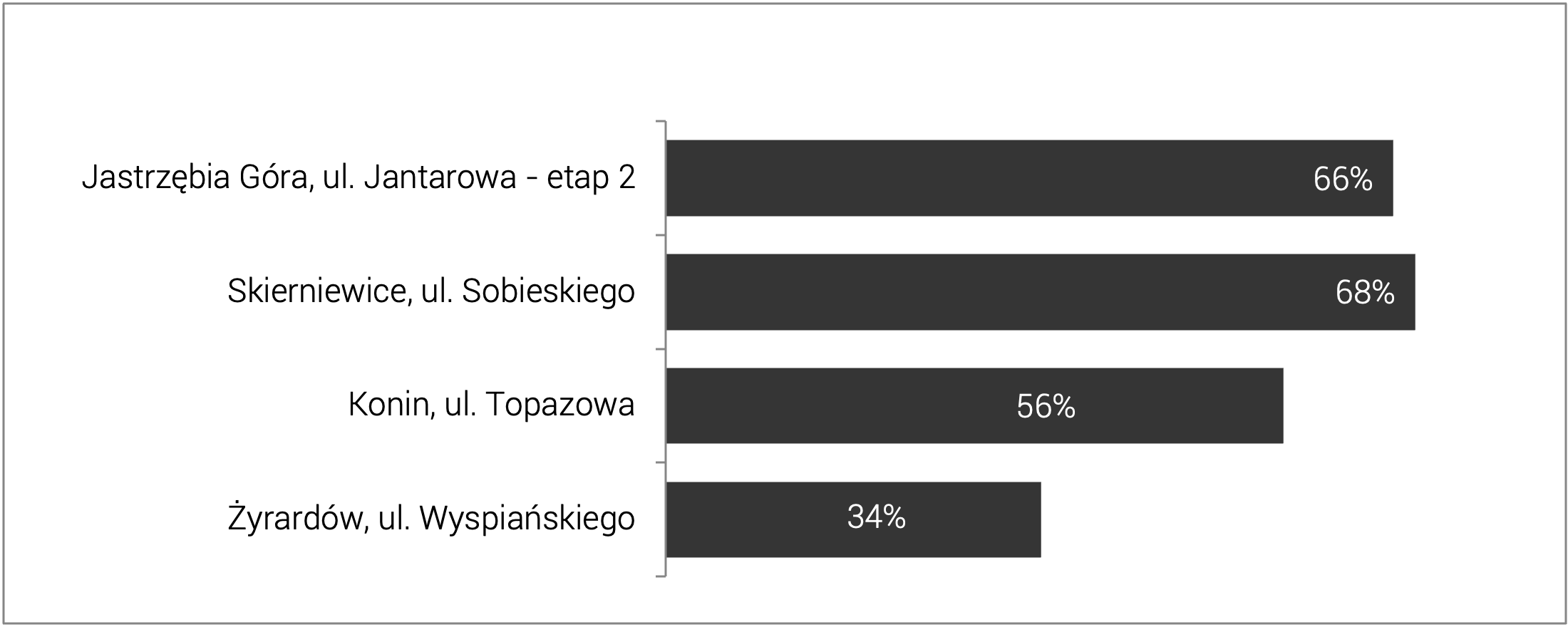Select the Żyrardów 34% bar
1568x627 pixels.
click(x=853, y=519)
